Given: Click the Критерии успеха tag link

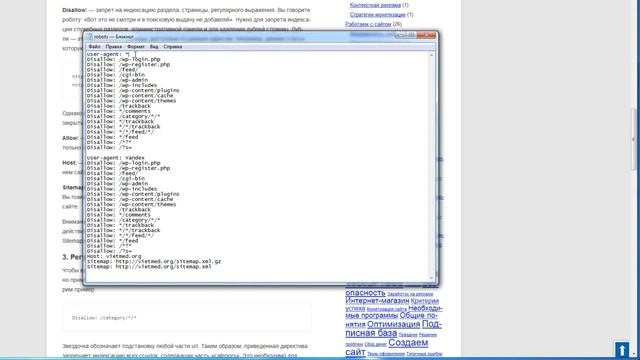Looking at the screenshot, I should coord(424,301).
